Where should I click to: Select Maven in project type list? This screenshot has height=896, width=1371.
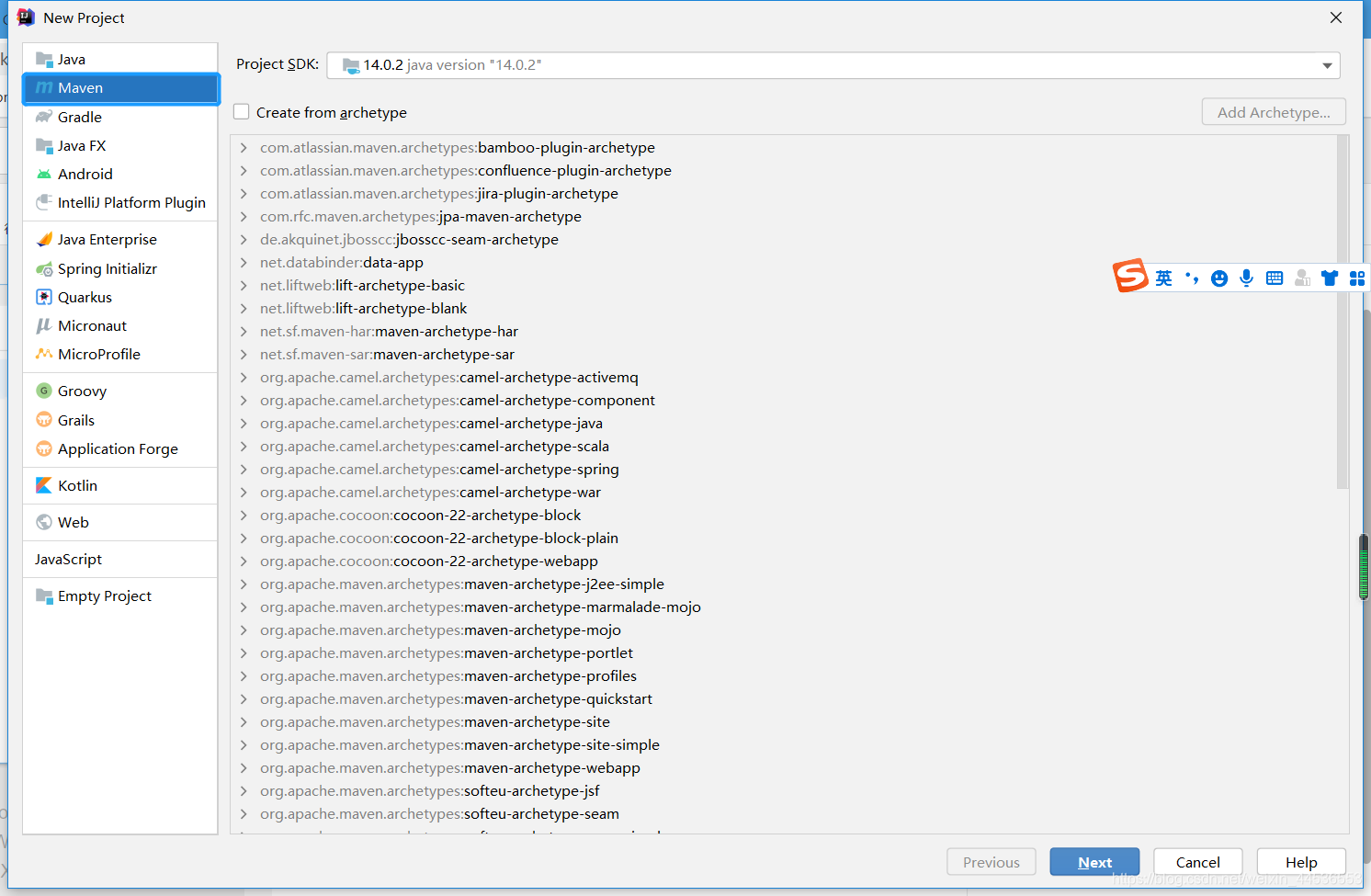[x=120, y=88]
